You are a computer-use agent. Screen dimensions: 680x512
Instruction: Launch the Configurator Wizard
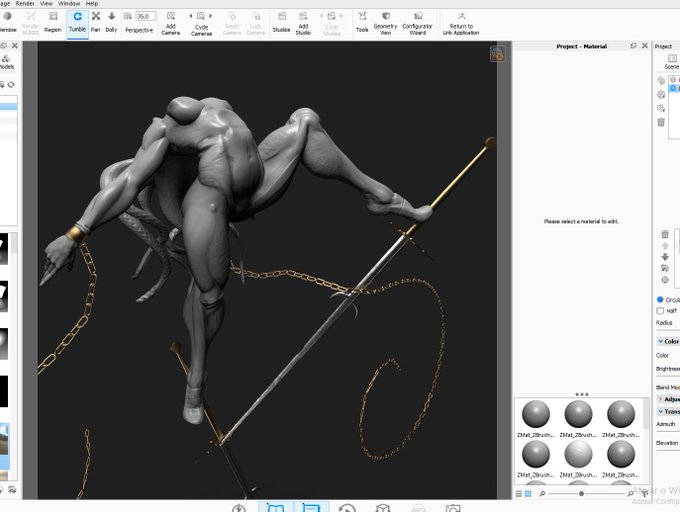pyautogui.click(x=417, y=23)
